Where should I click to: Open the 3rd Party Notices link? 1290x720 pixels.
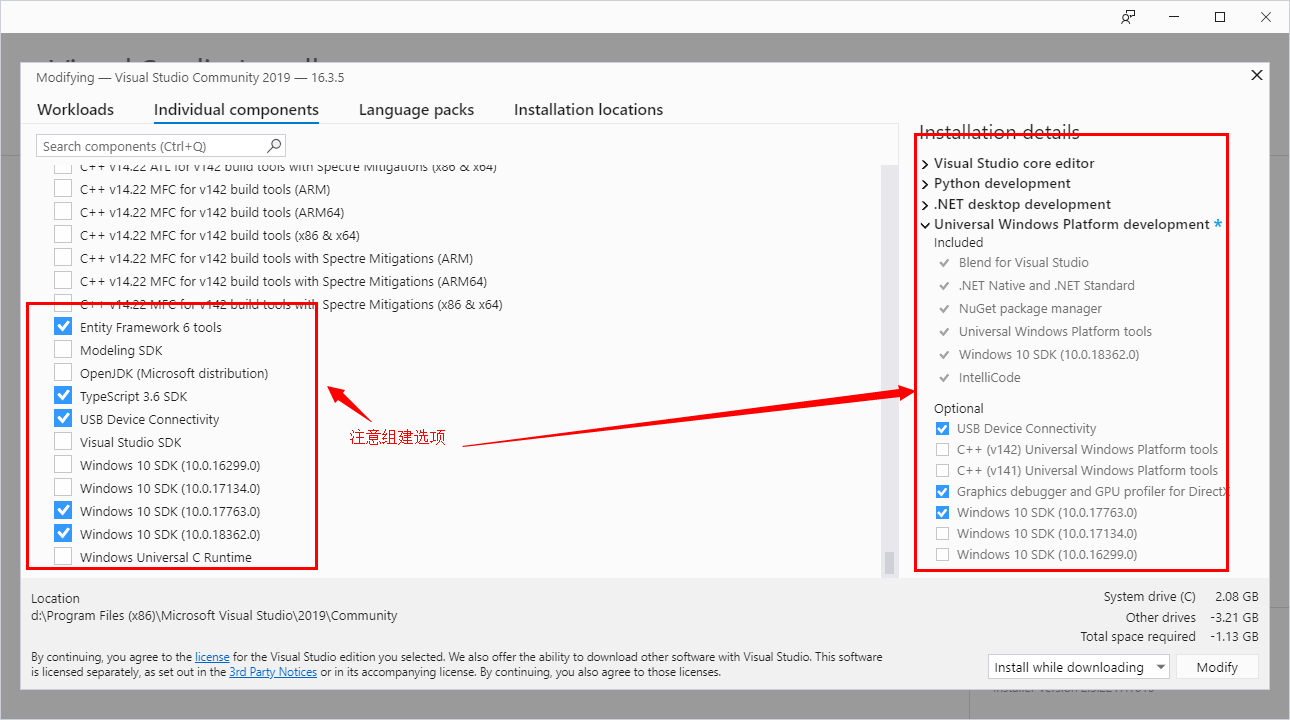click(x=273, y=672)
